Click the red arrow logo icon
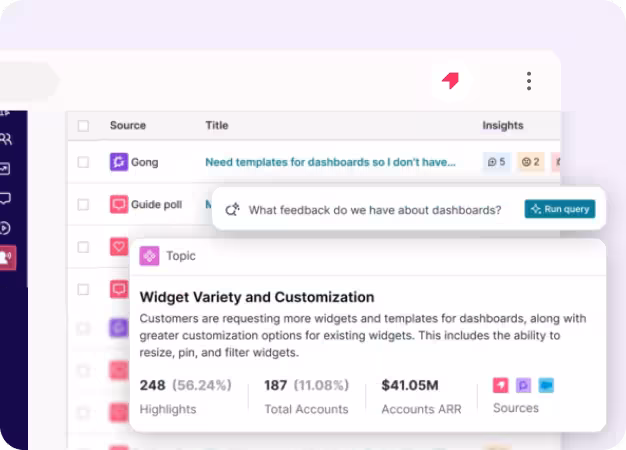The image size is (626, 450). tap(451, 80)
